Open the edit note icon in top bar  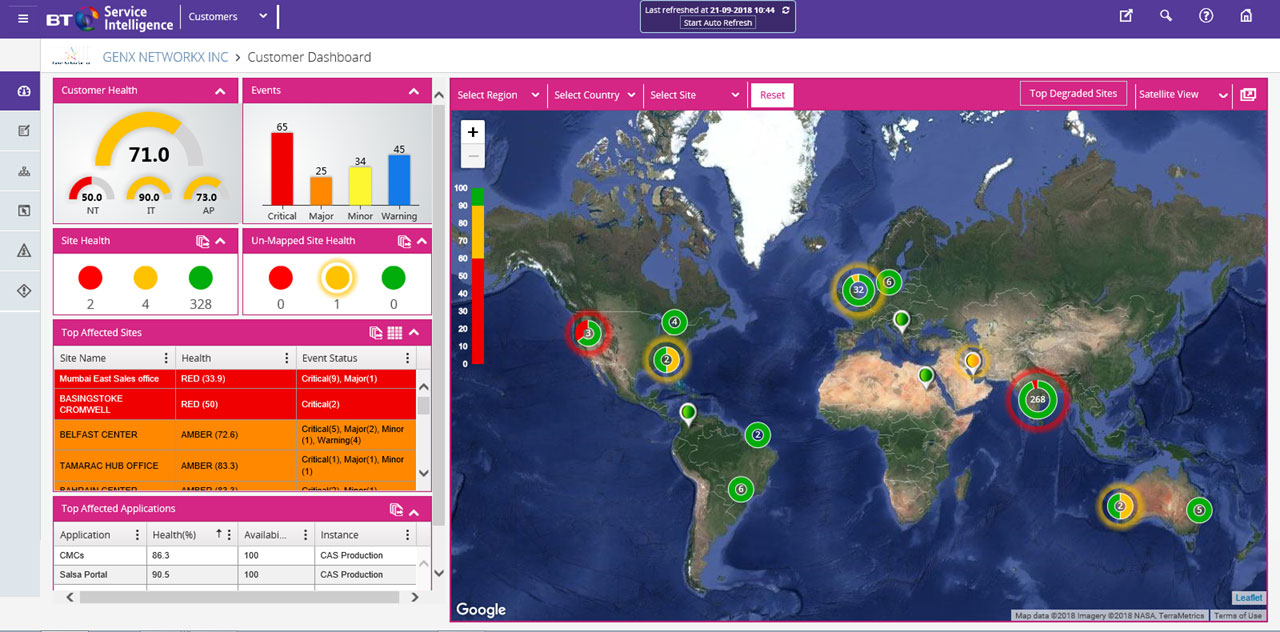point(1126,16)
